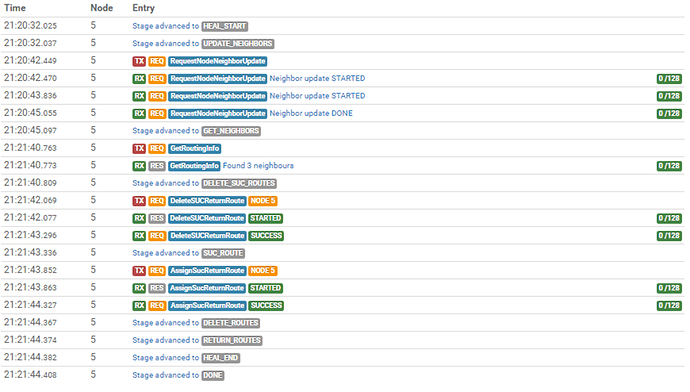Click the Neighbor update DONE text
The width and height of the screenshot is (690, 392).
coord(311,113)
